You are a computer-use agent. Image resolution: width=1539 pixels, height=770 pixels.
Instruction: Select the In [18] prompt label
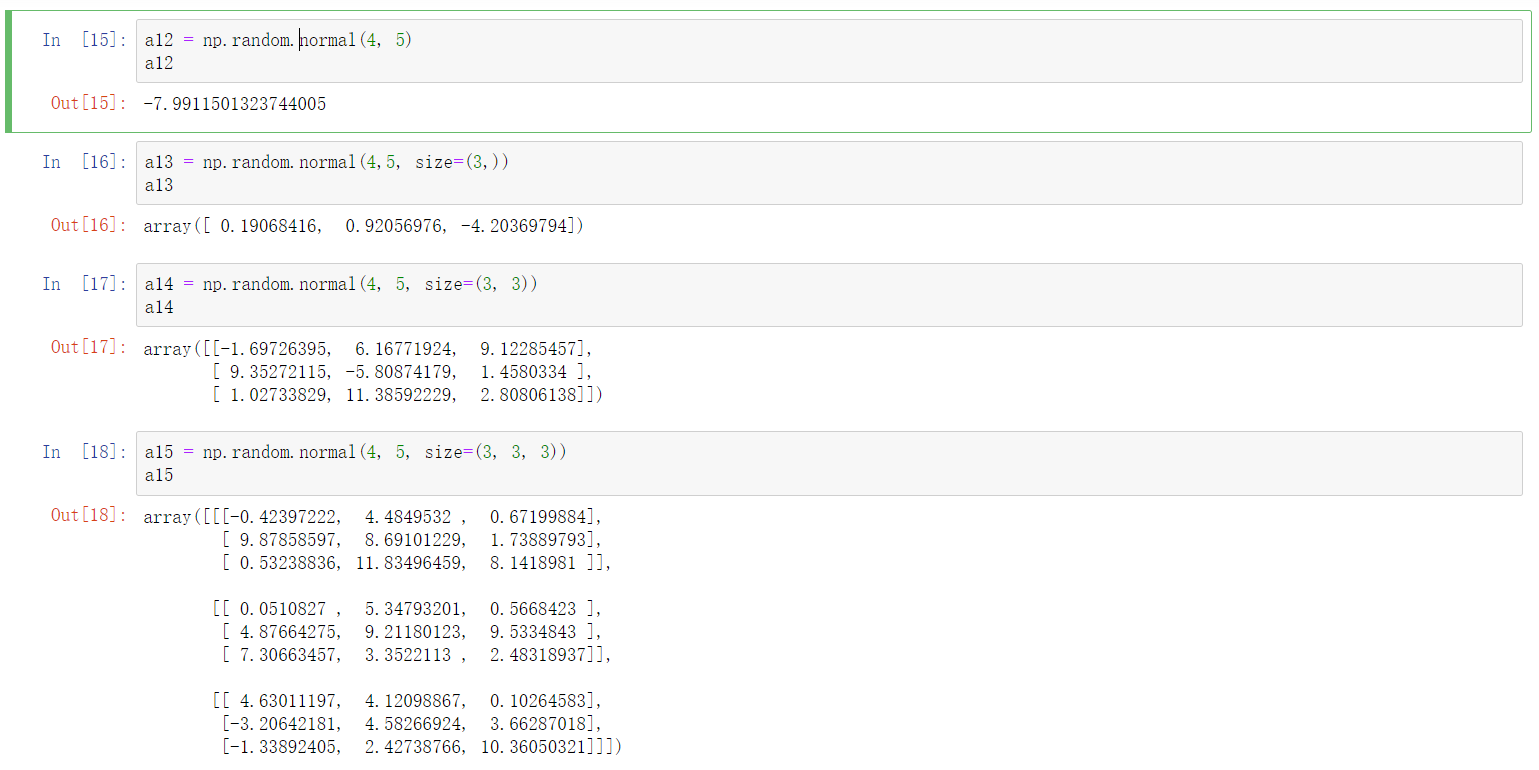[84, 452]
